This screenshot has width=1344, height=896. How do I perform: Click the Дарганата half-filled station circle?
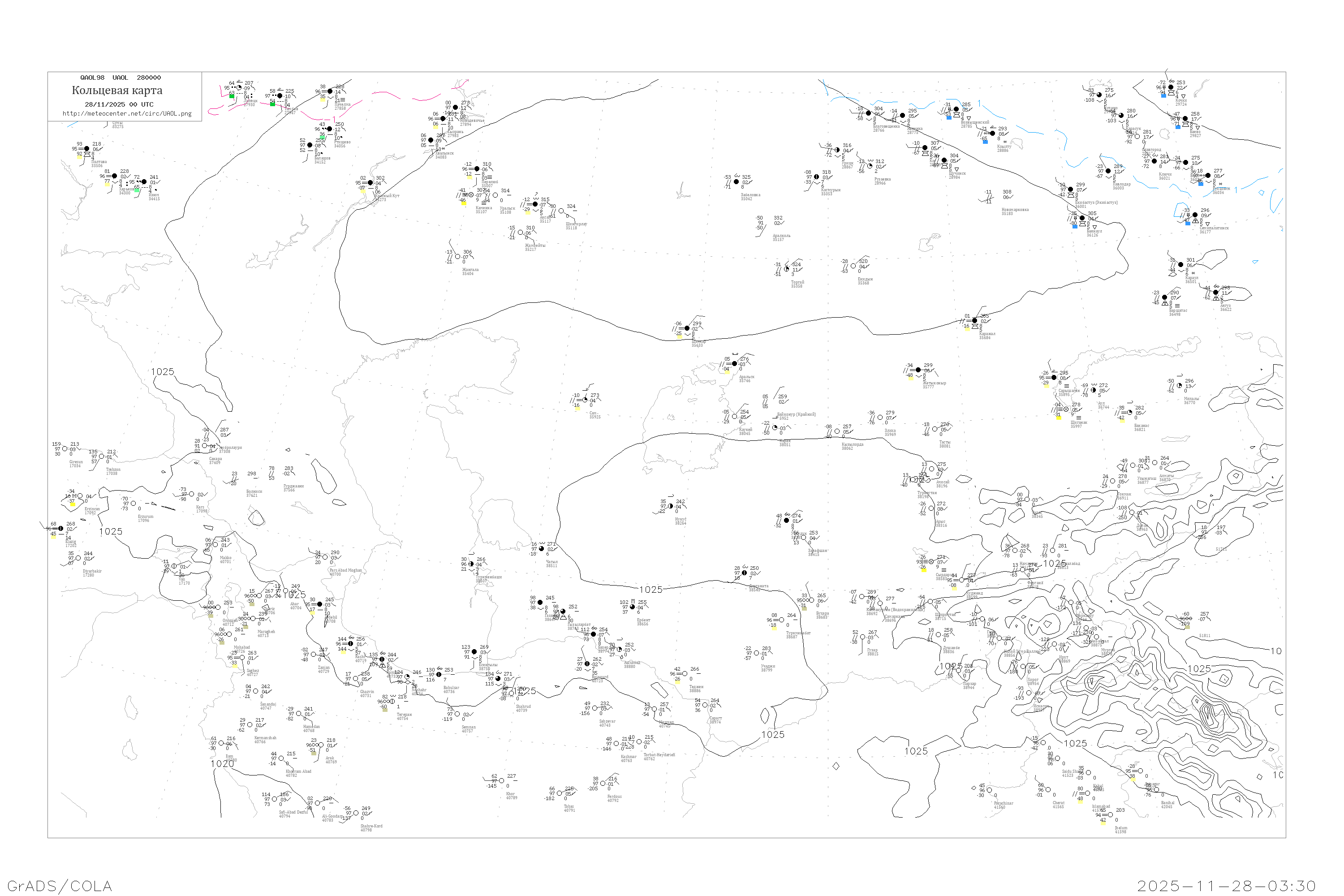pyautogui.click(x=744, y=573)
